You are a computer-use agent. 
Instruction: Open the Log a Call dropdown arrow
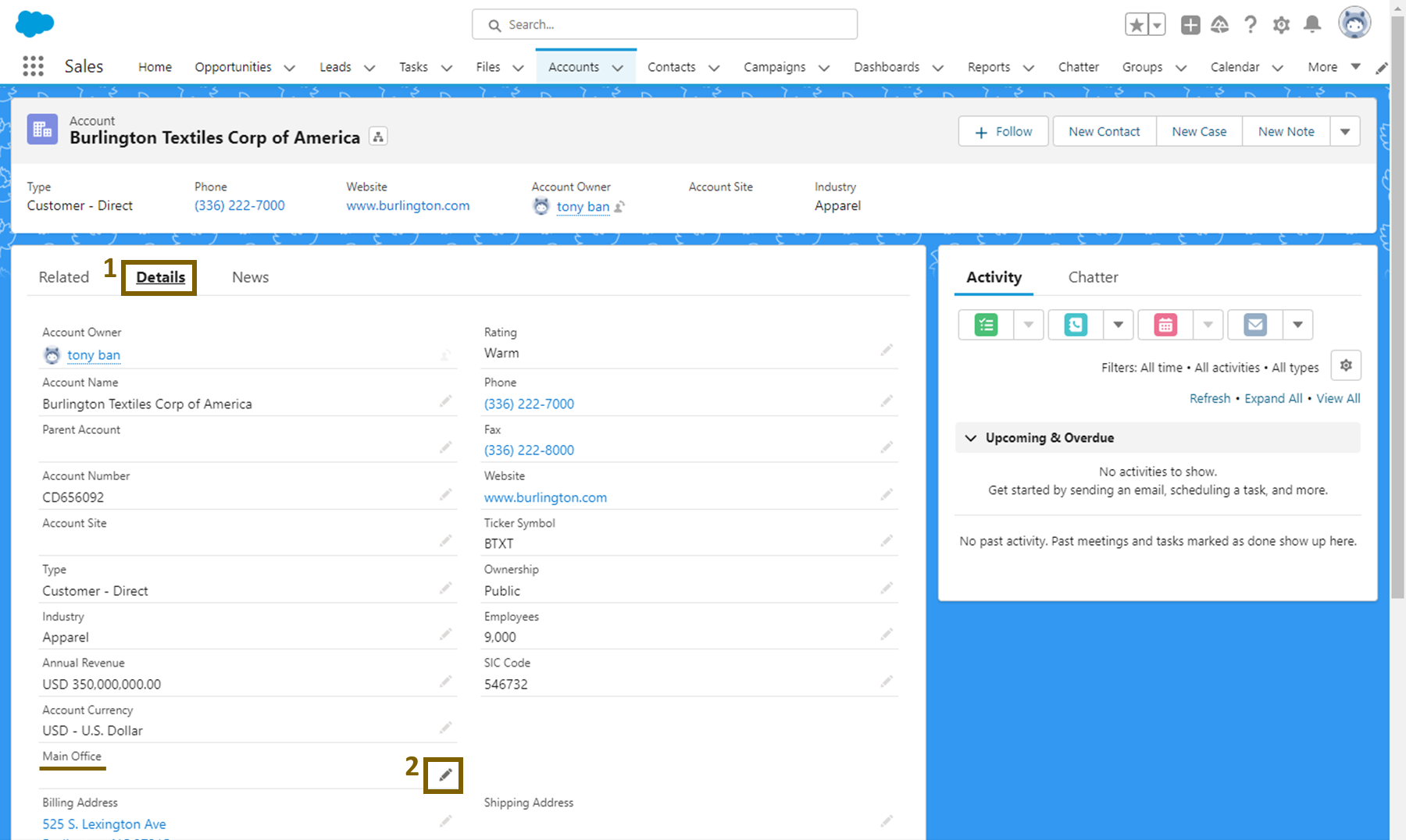click(x=1119, y=325)
